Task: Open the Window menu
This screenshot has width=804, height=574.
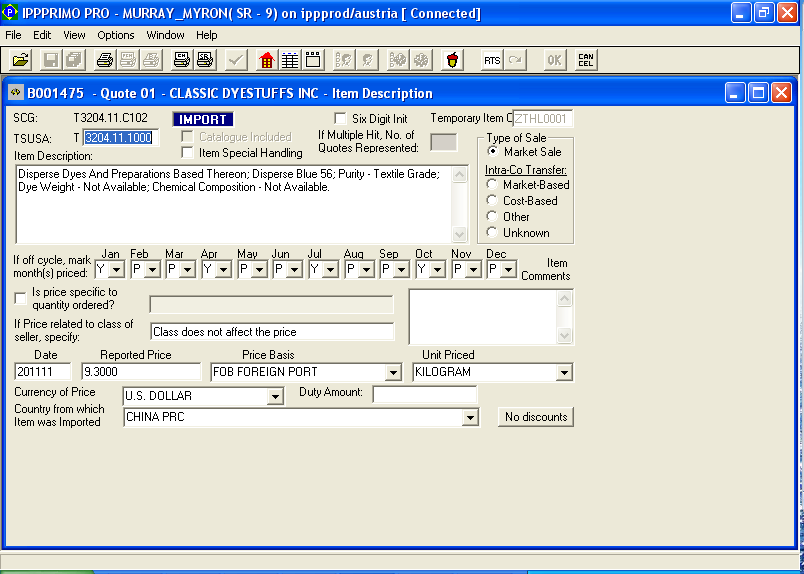Action: [165, 35]
